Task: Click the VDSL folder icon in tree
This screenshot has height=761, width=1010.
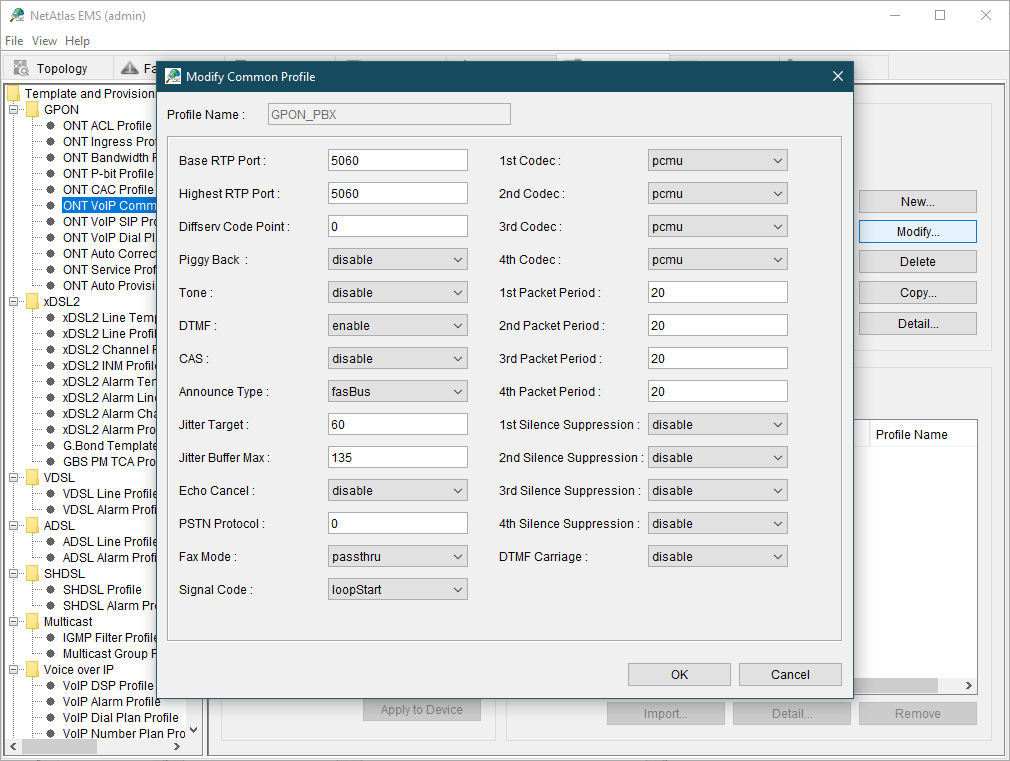Action: click(x=32, y=477)
